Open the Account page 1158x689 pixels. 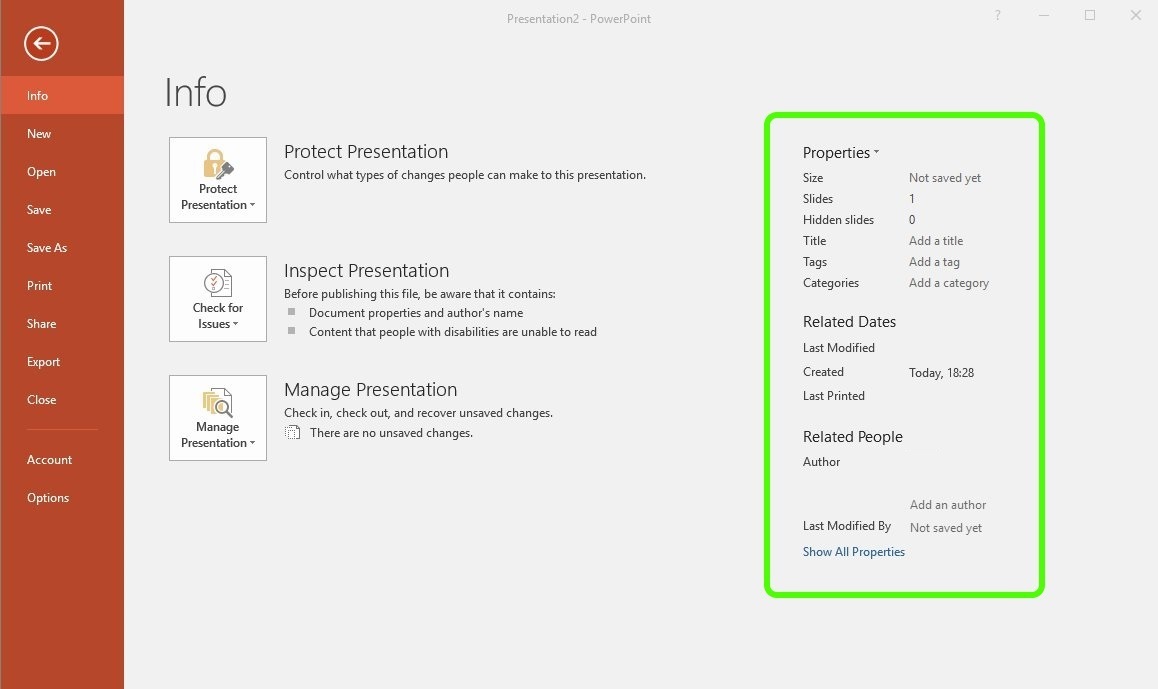click(x=50, y=460)
